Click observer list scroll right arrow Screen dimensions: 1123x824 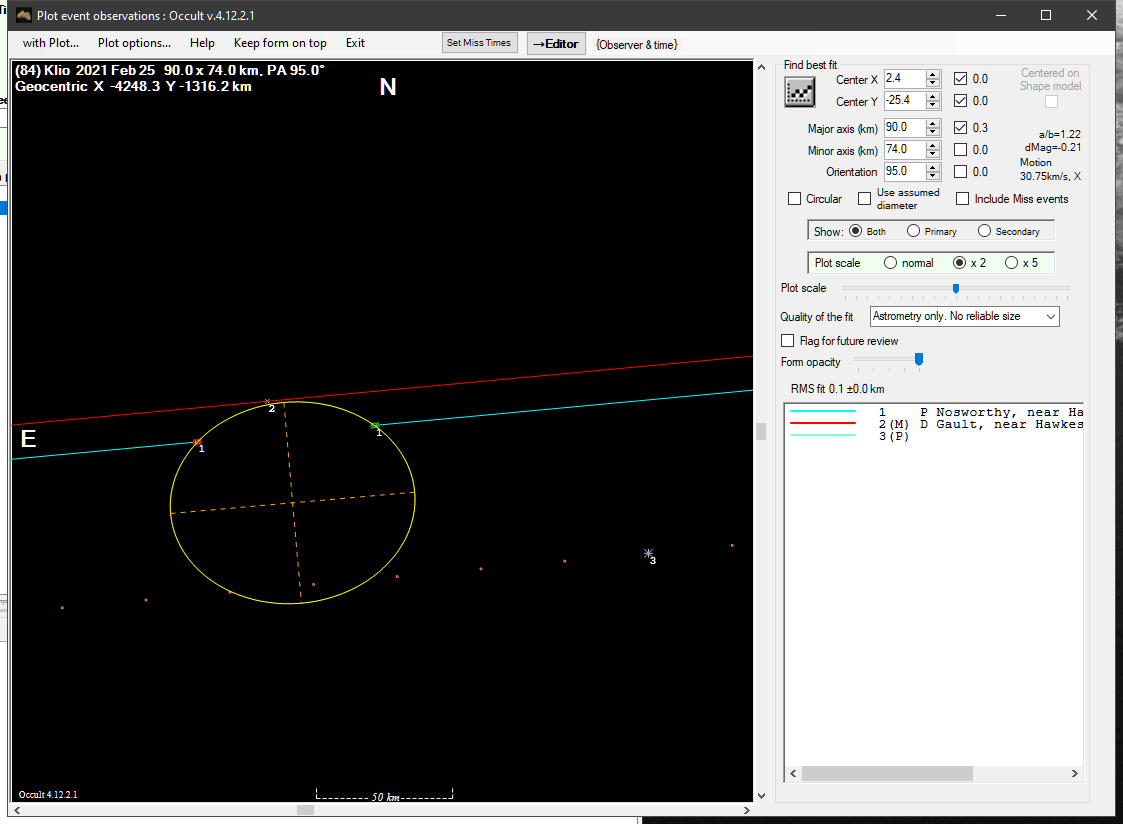click(x=1074, y=773)
